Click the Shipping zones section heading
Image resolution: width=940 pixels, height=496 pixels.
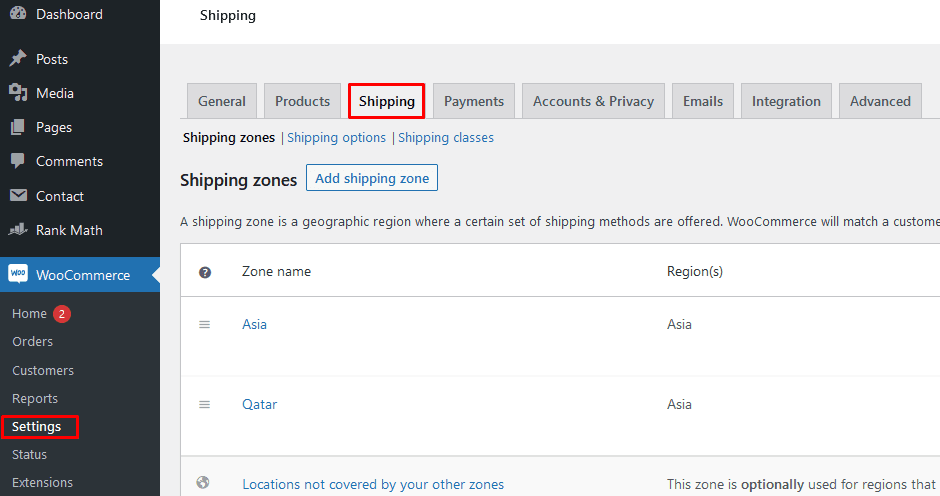click(239, 180)
